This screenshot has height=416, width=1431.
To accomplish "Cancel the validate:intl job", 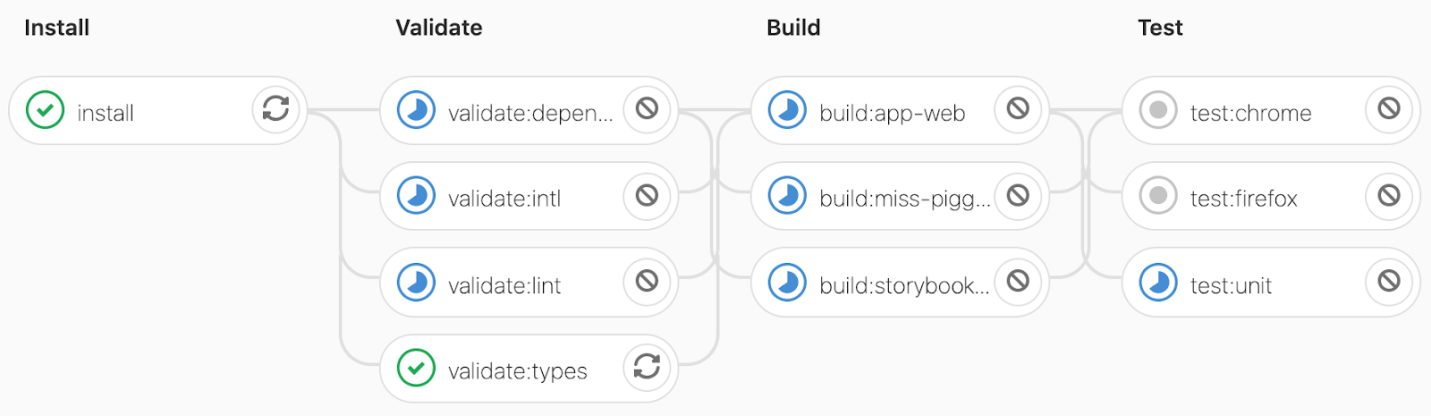I will [x=647, y=195].
